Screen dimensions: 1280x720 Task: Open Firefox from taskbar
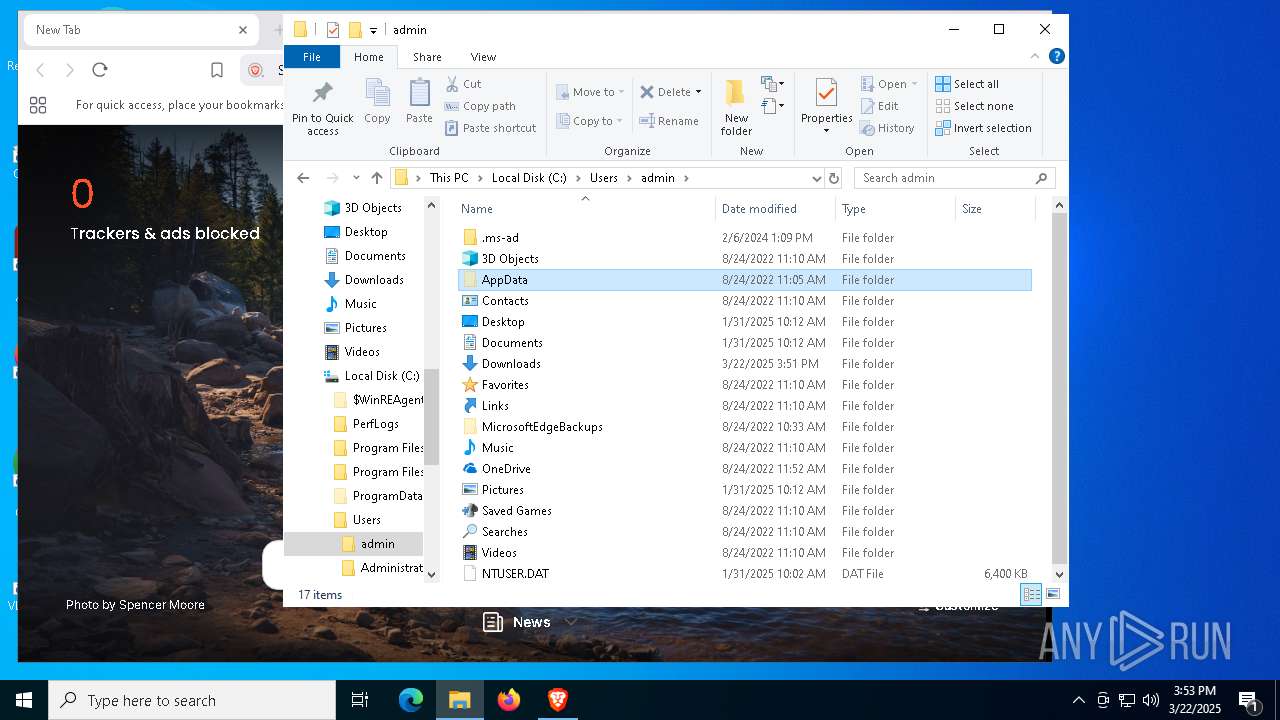509,700
